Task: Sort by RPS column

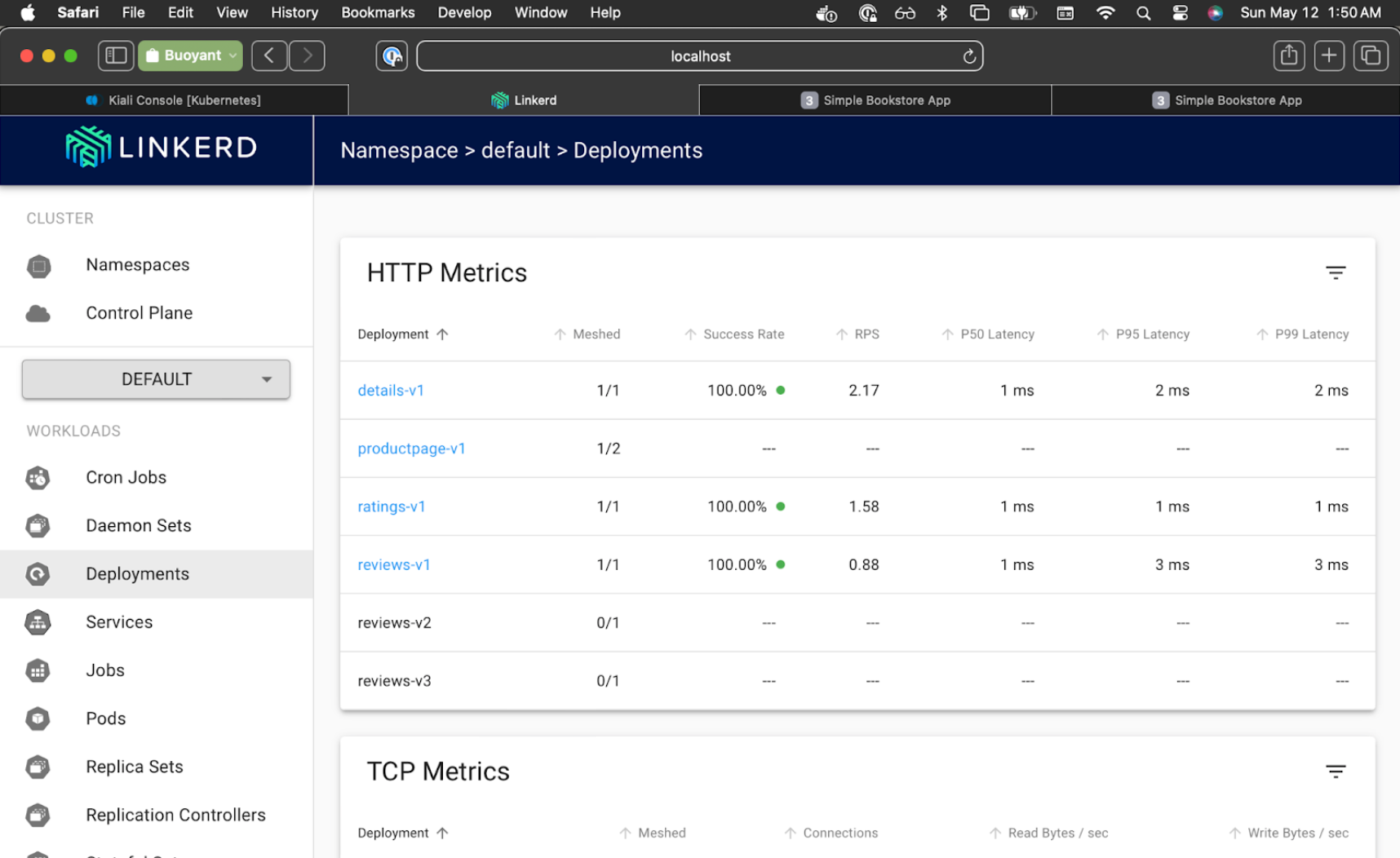Action: [x=857, y=334]
